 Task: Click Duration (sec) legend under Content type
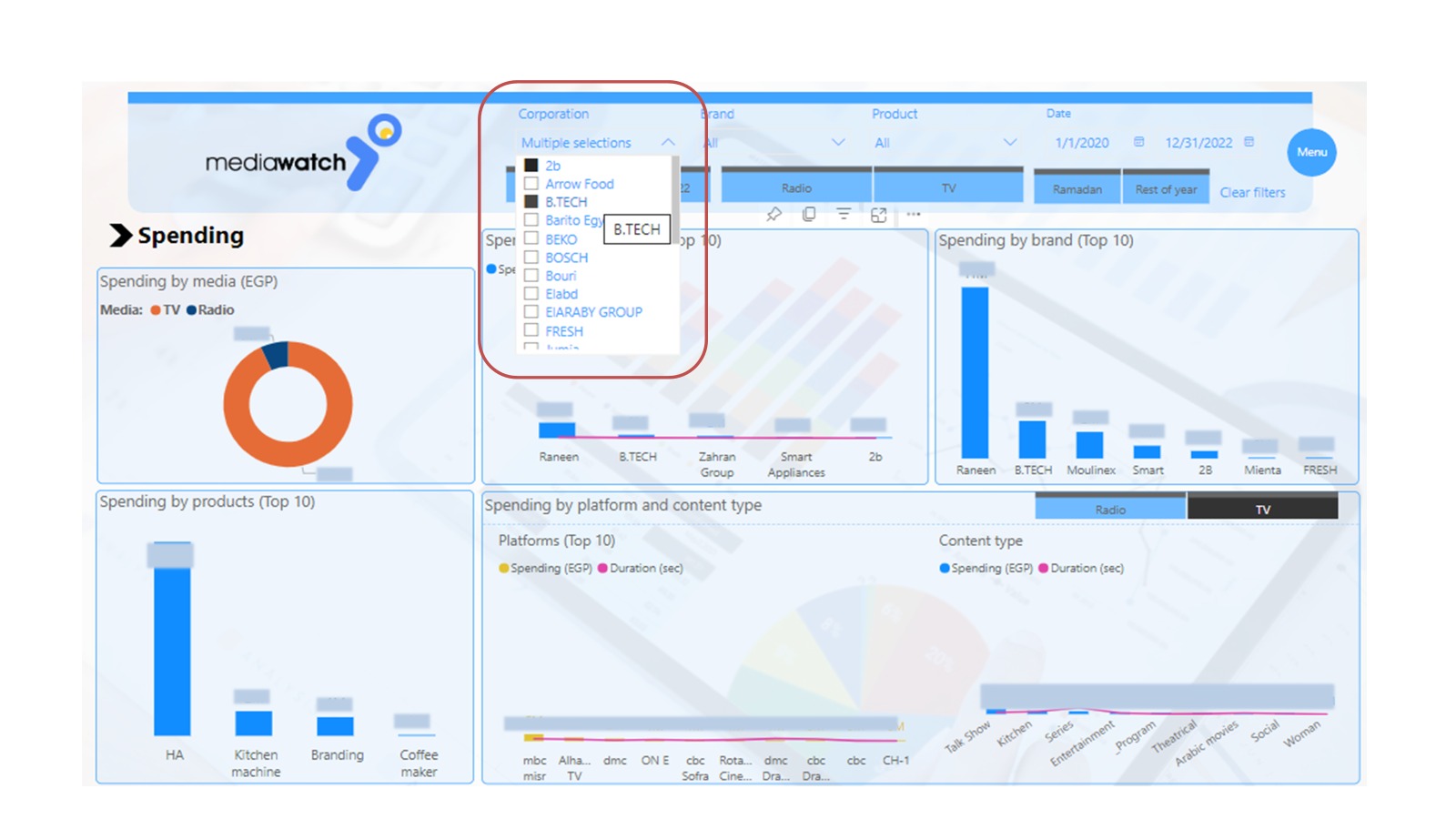[x=1081, y=568]
